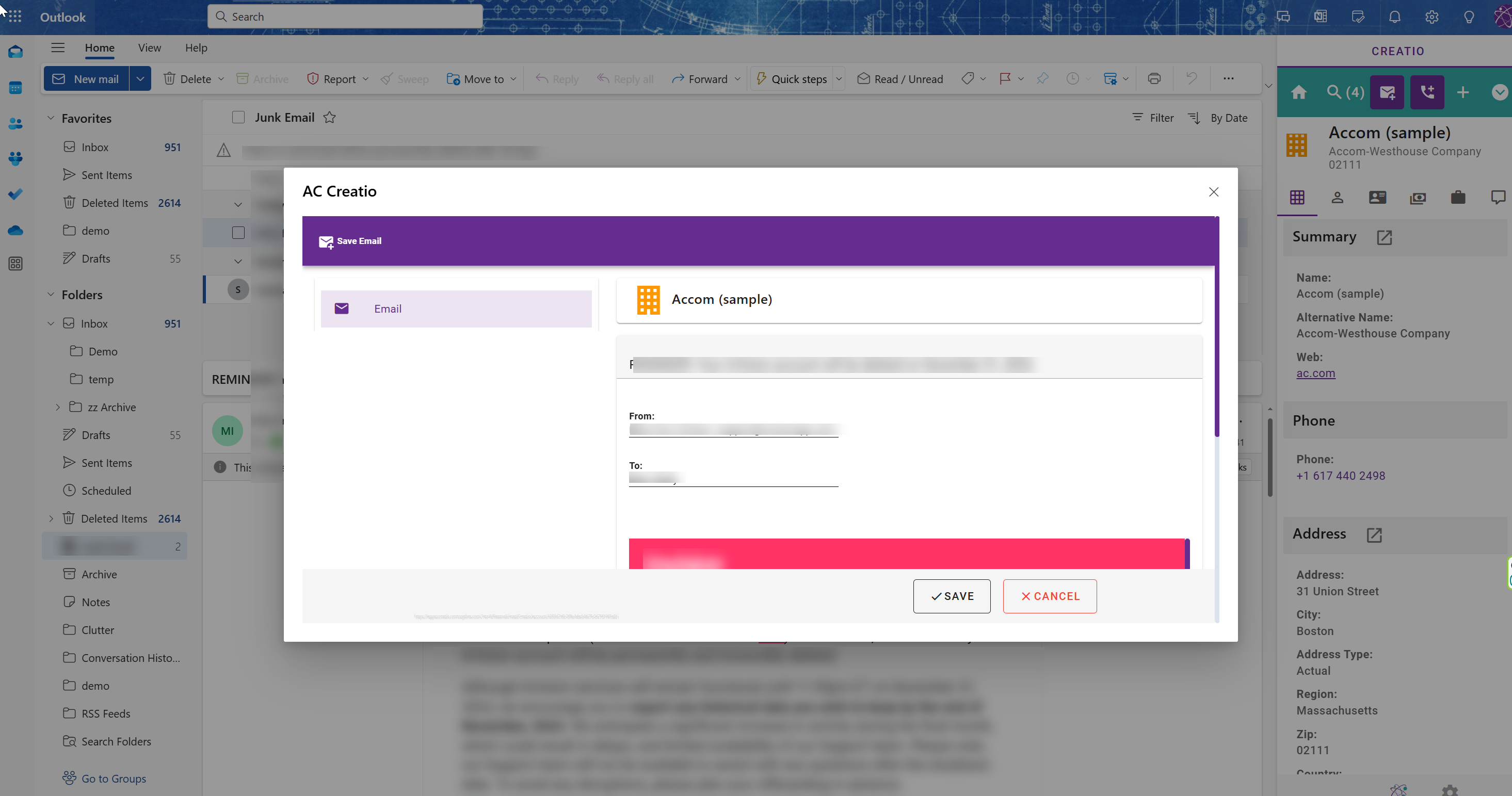
Task: Click Creatio plus add icon
Action: point(1463,92)
